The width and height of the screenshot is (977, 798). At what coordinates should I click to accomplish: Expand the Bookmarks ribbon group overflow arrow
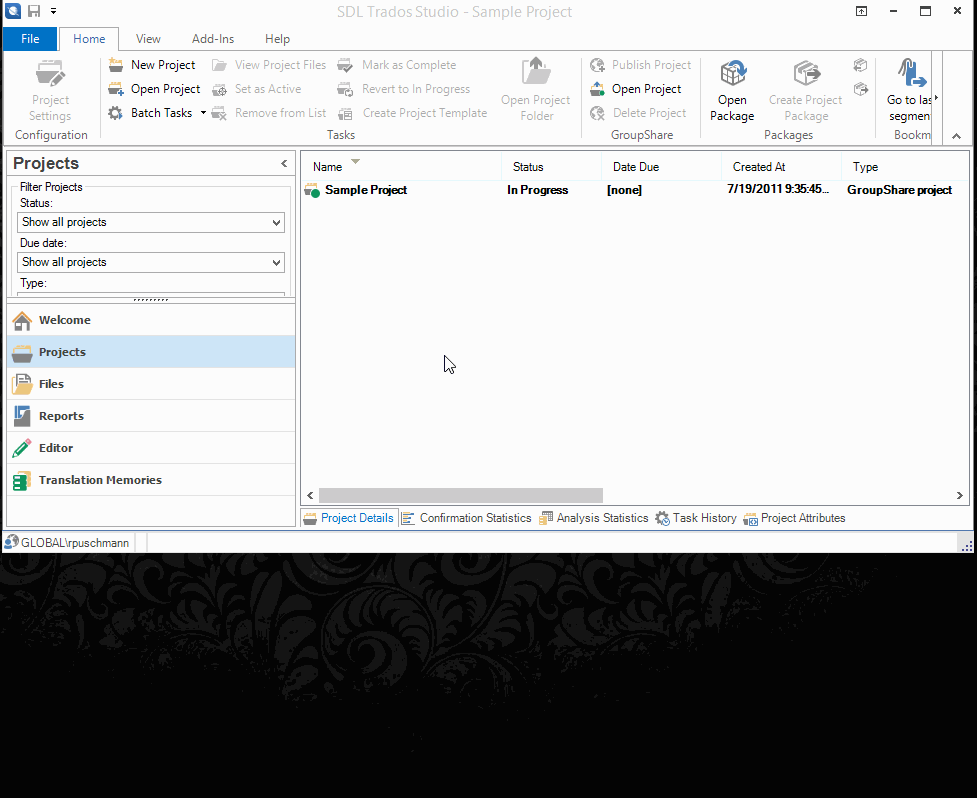(x=936, y=98)
